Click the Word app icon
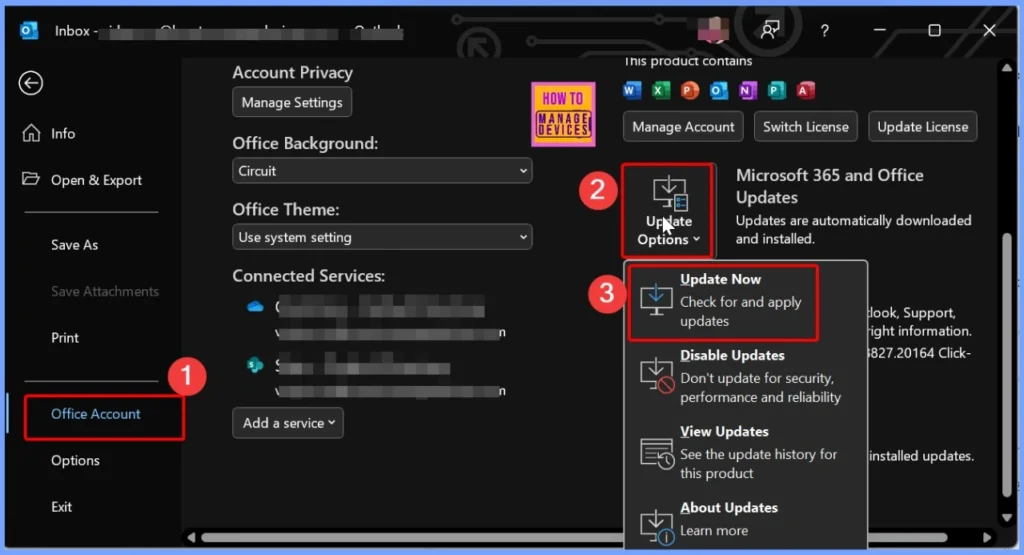This screenshot has width=1024, height=555. tap(632, 90)
